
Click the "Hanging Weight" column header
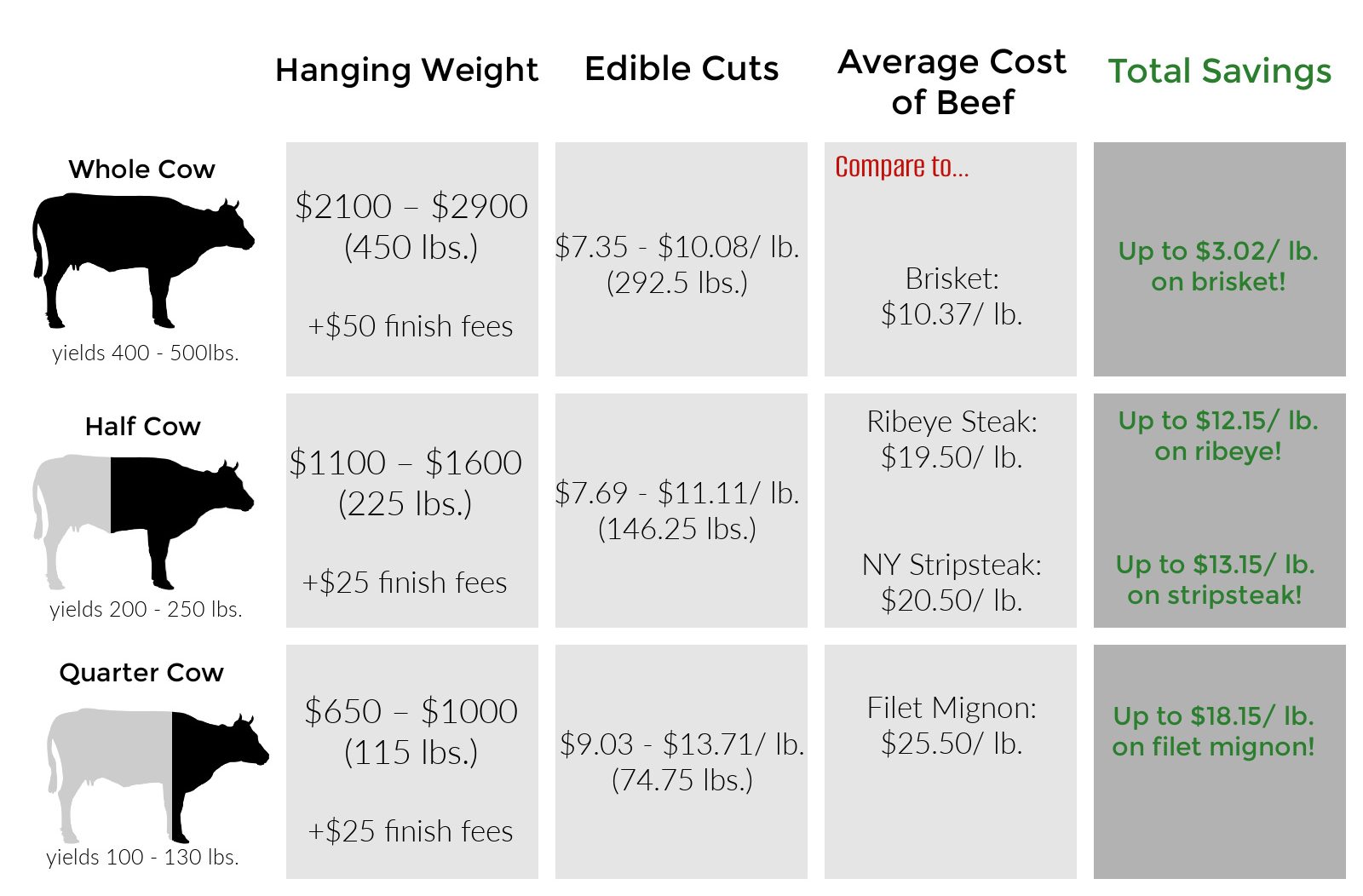click(406, 70)
